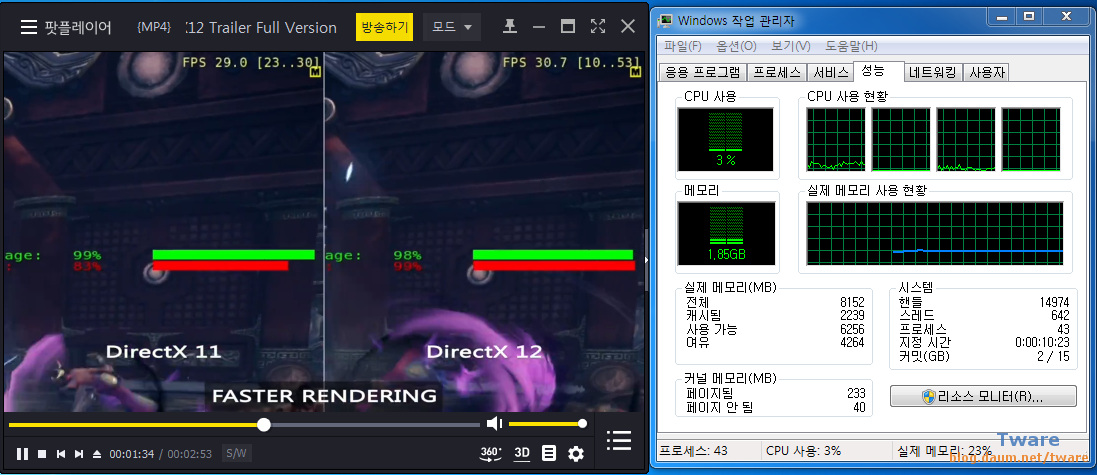Click 캐시됨 value 2239

[x=852, y=316]
